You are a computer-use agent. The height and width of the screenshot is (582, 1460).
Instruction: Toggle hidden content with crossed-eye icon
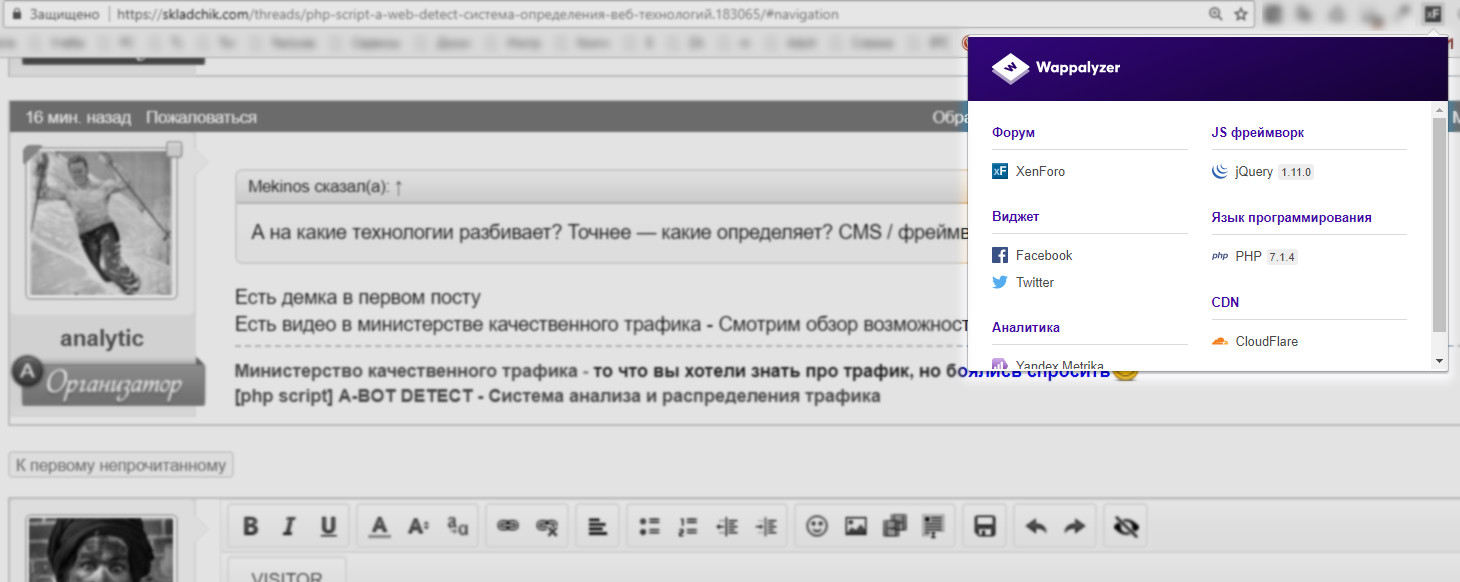(x=1126, y=526)
